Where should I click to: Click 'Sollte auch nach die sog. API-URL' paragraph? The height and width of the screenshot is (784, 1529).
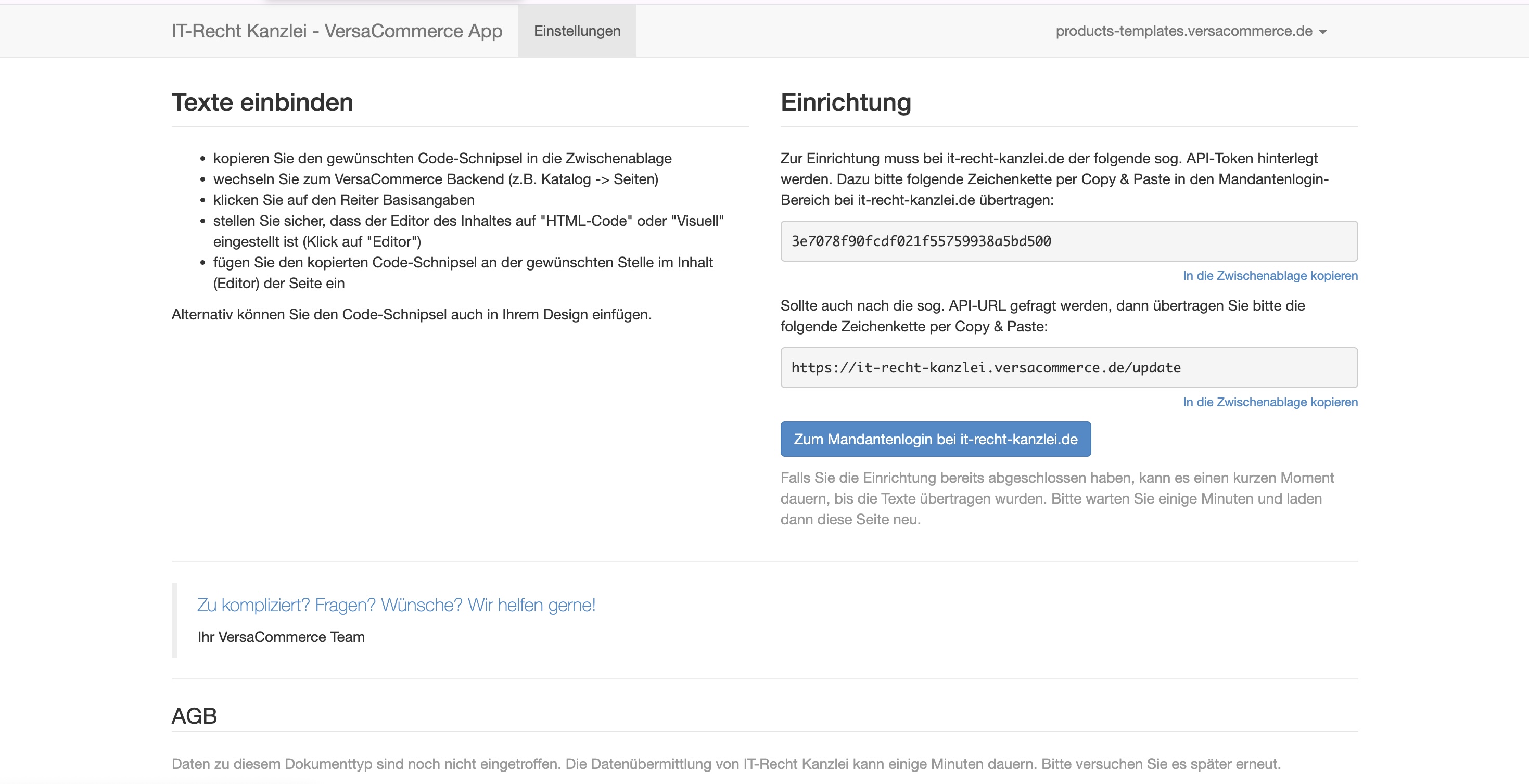[1042, 316]
